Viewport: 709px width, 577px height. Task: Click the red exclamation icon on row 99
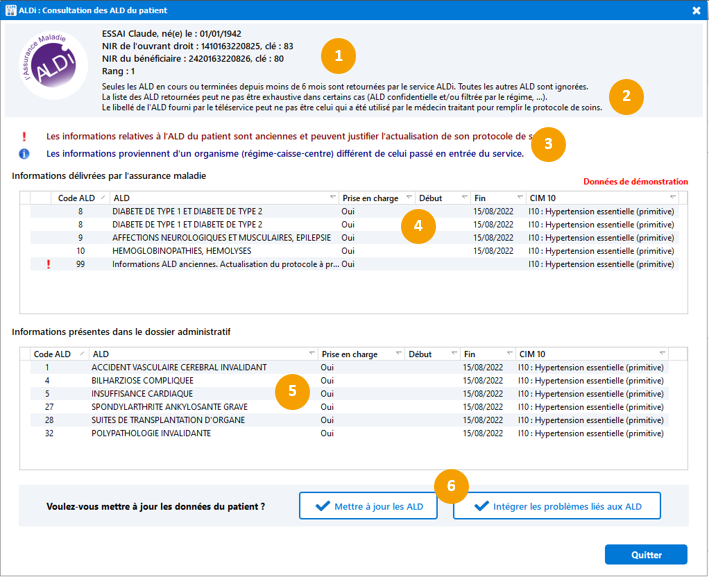click(48, 264)
